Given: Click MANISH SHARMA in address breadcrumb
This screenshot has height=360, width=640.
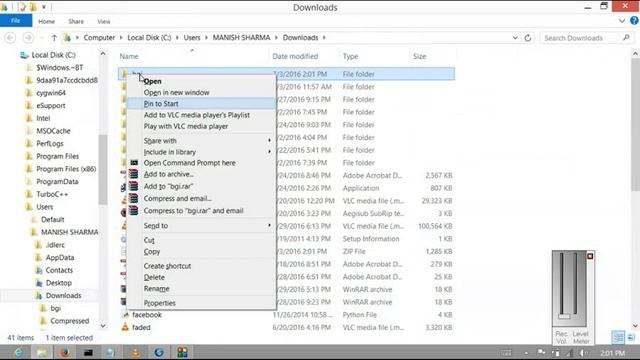Looking at the screenshot, I should click(x=241, y=38).
